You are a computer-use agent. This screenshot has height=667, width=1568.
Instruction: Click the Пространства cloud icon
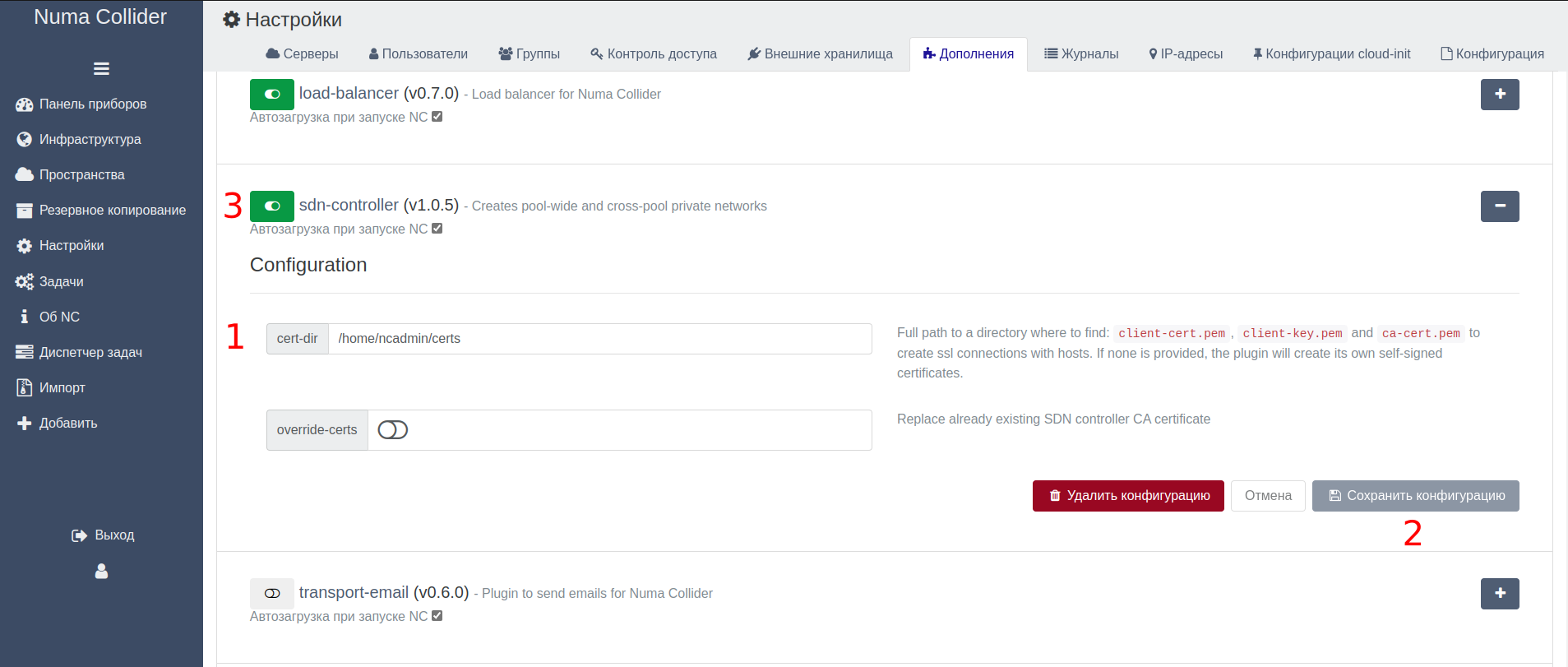pyautogui.click(x=25, y=175)
